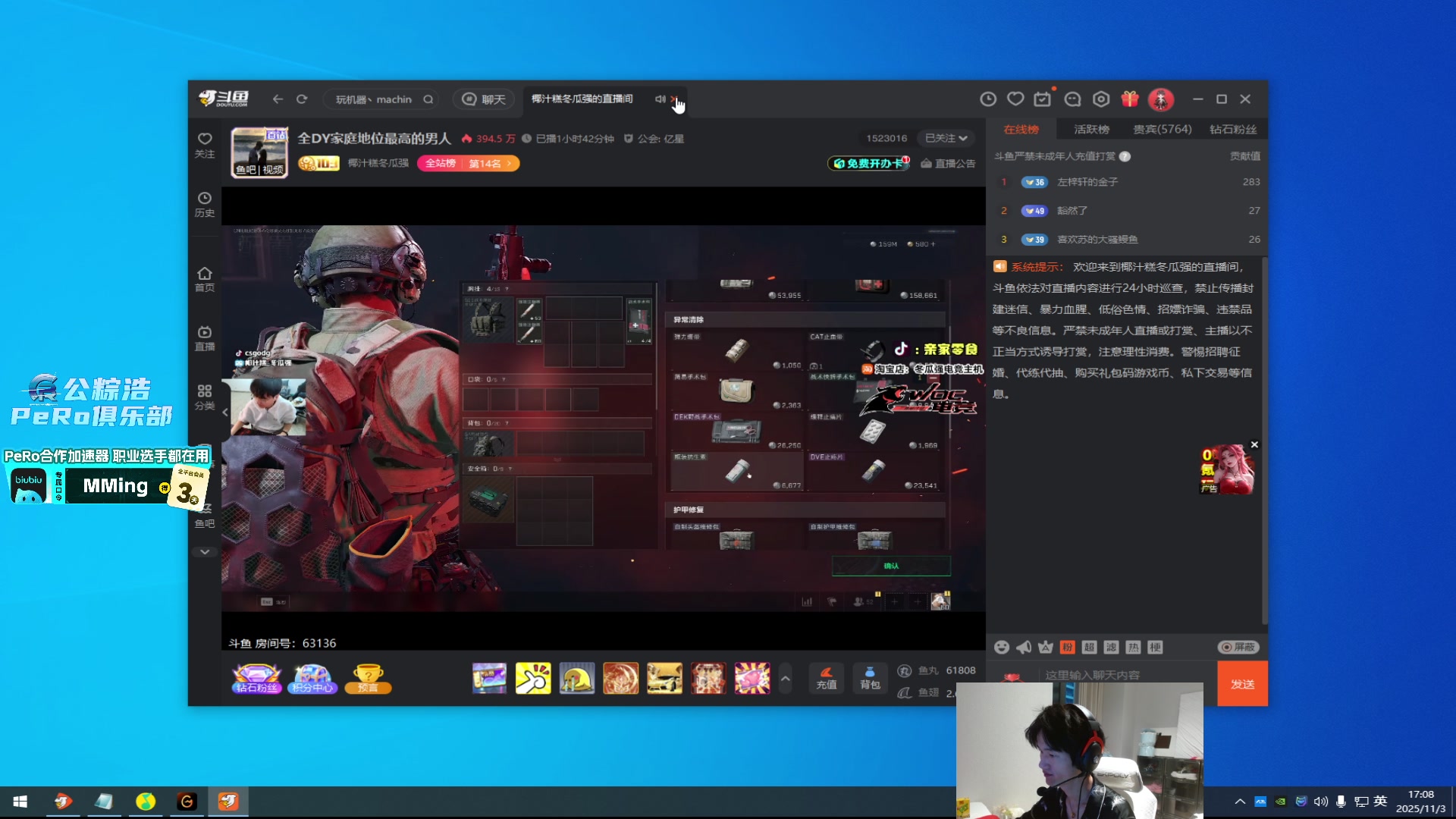Click the orange 发送 send button

1242,684
